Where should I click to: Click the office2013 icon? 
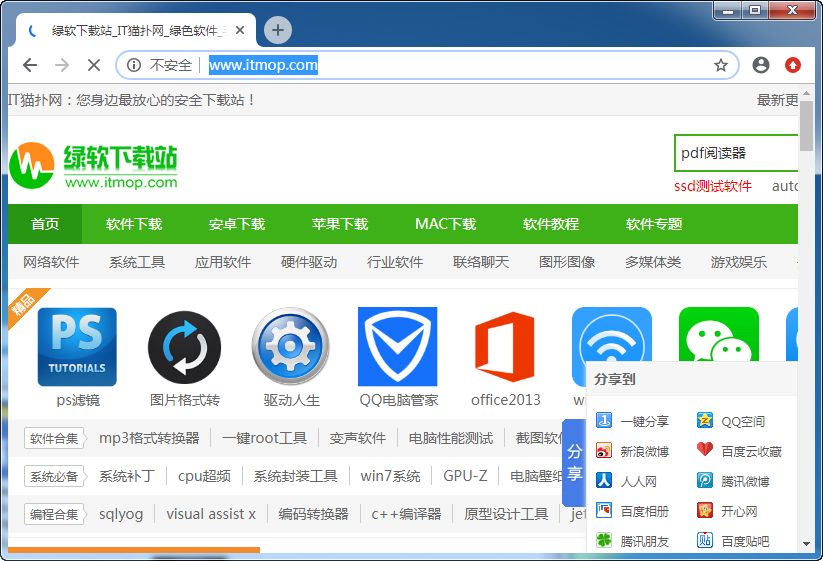click(505, 347)
